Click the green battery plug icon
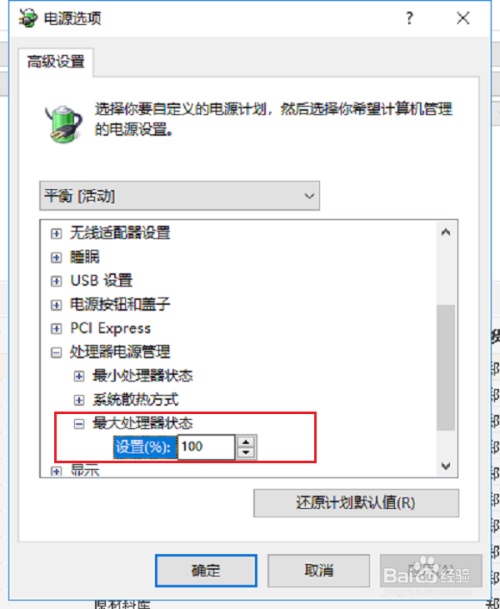This screenshot has height=609, width=500. pos(63,123)
